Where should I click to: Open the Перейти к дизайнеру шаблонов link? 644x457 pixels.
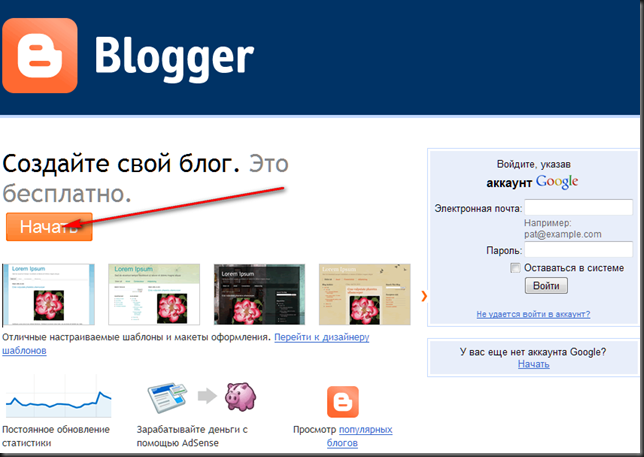click(322, 337)
